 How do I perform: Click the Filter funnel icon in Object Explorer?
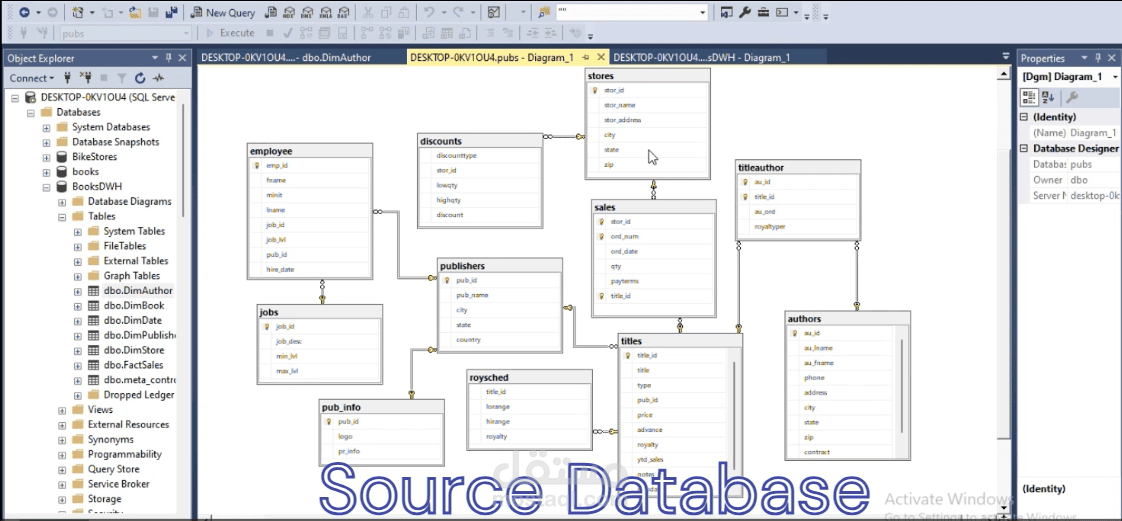coord(122,78)
